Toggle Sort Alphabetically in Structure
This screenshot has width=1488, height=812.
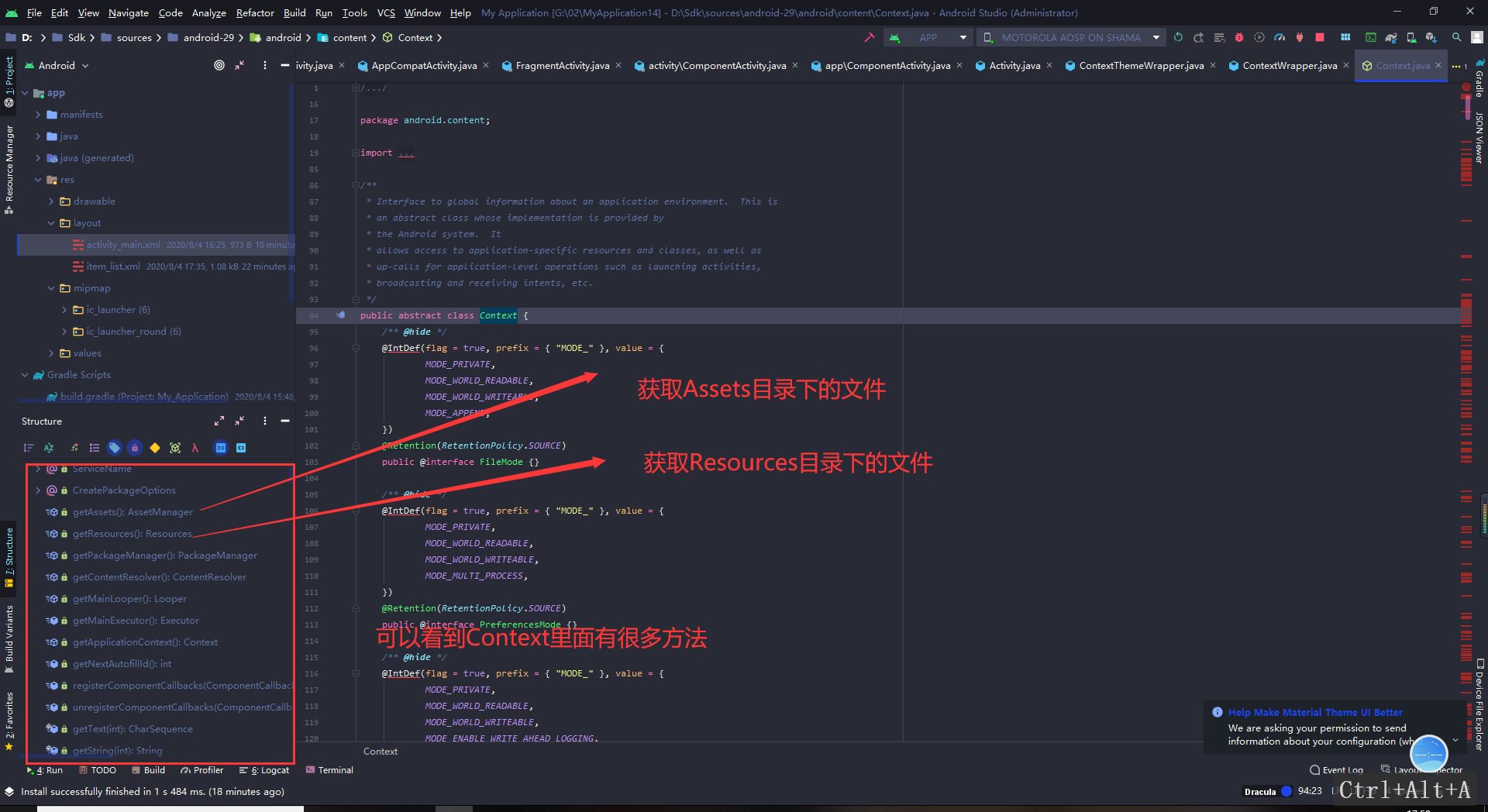click(x=49, y=448)
